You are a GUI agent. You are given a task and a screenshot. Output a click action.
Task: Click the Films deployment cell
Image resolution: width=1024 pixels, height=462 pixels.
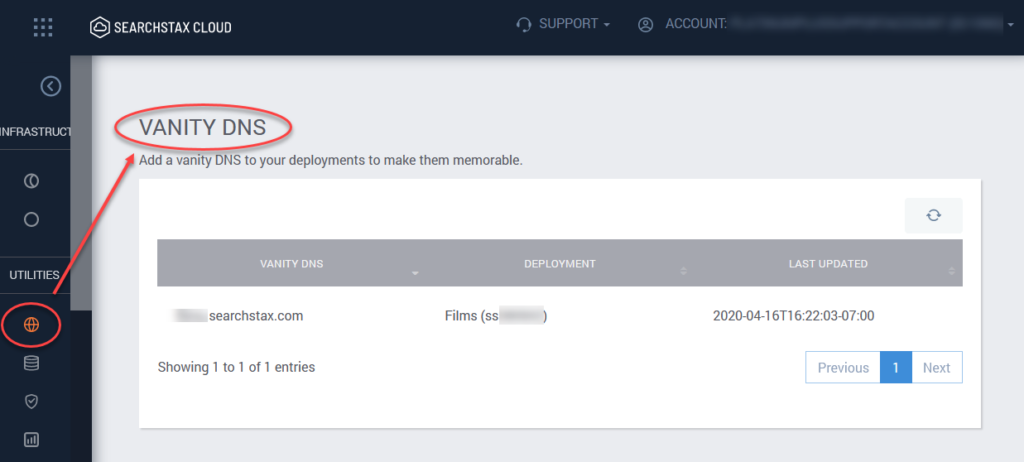pyautogui.click(x=496, y=316)
